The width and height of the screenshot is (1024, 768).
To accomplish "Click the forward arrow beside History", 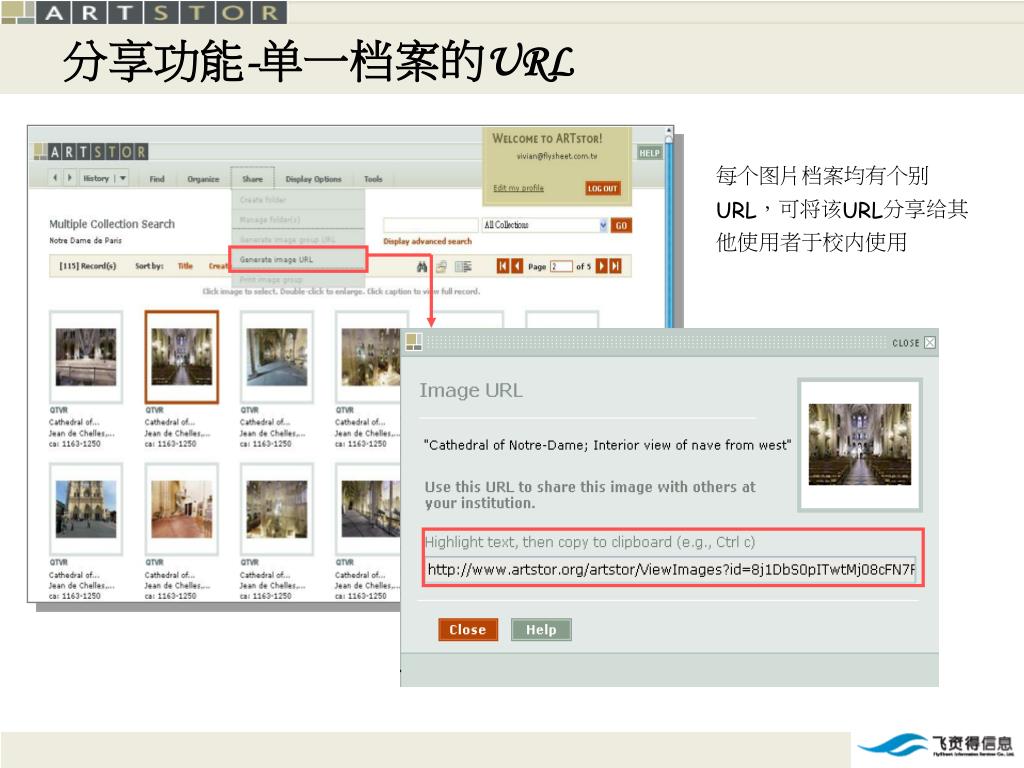I will pos(69,178).
